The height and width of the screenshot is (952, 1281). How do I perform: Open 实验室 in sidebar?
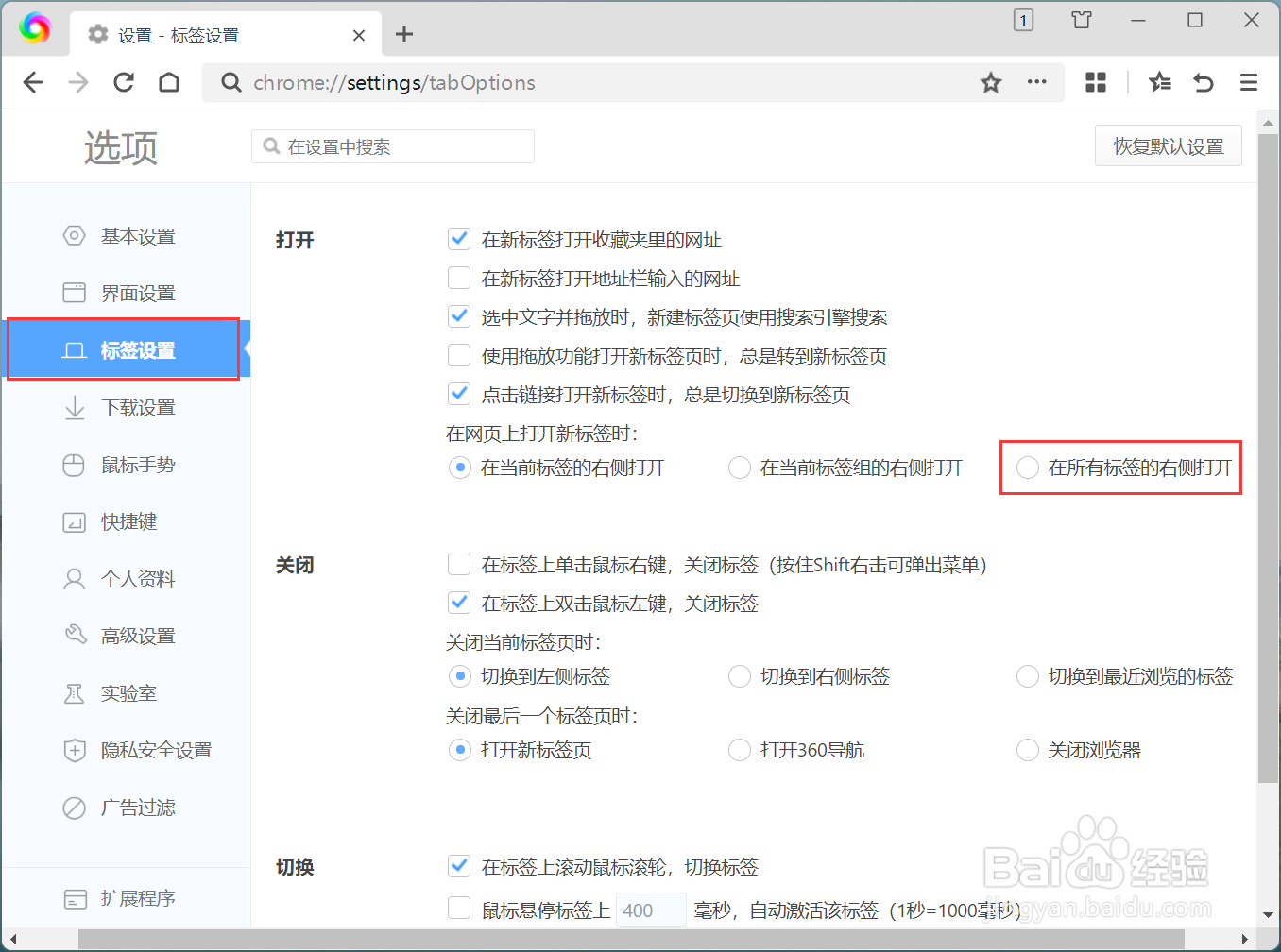(x=126, y=693)
